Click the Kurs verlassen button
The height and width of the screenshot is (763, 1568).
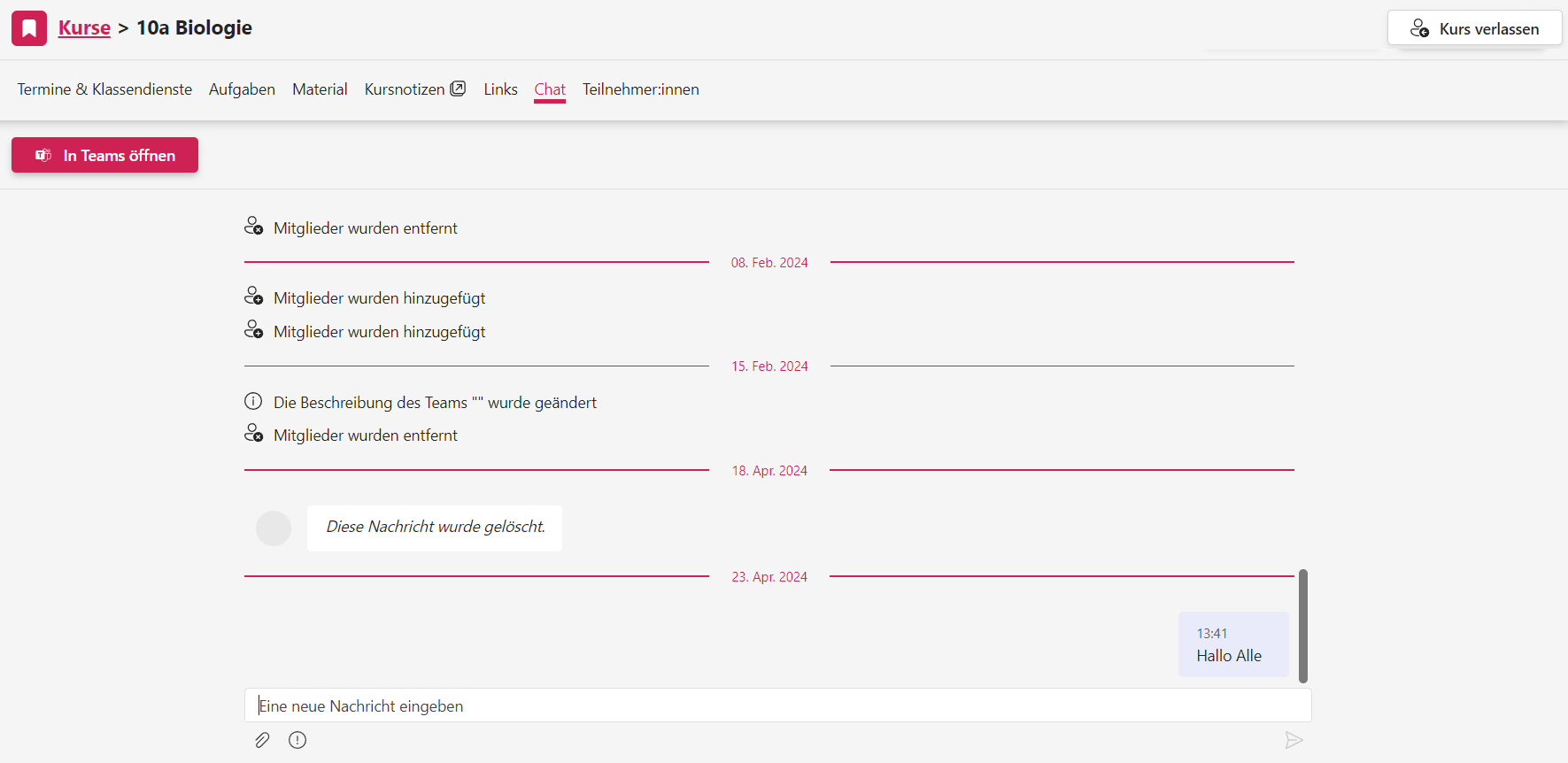pyautogui.click(x=1474, y=28)
